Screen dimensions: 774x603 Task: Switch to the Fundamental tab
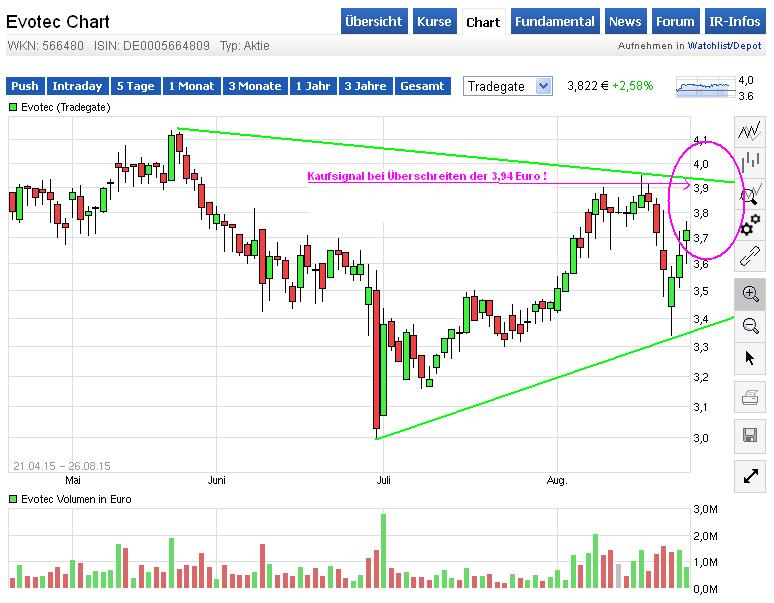pos(555,22)
